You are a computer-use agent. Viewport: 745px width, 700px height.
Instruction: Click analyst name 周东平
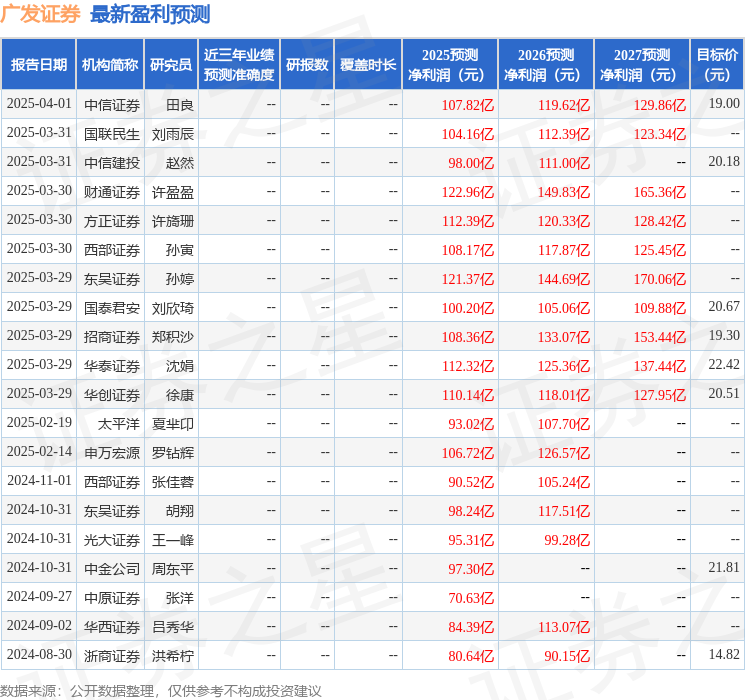point(172,569)
